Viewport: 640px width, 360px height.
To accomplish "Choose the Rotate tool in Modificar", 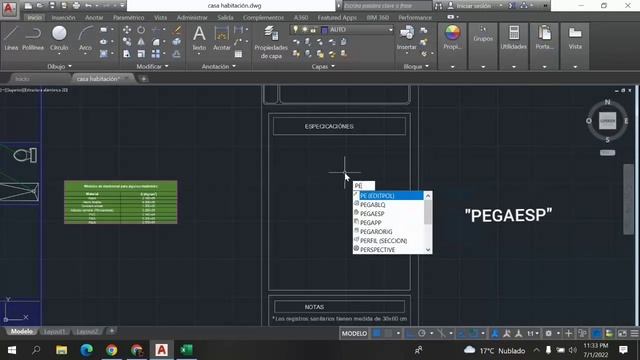I will tap(141, 30).
